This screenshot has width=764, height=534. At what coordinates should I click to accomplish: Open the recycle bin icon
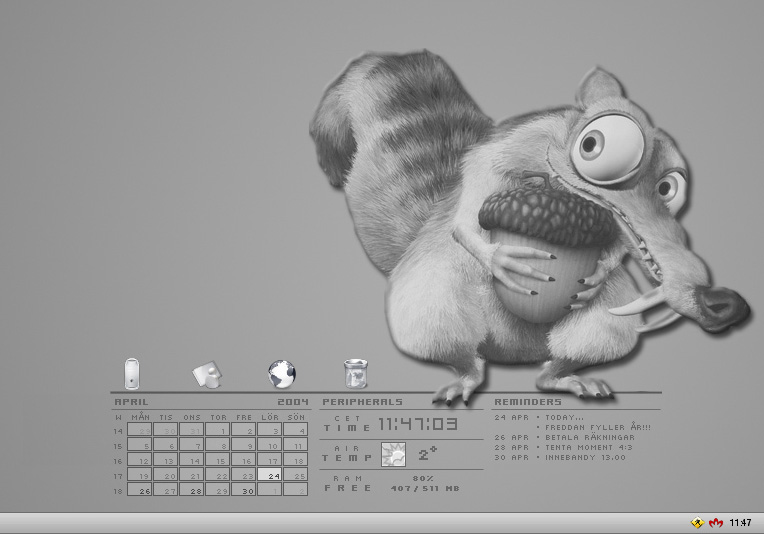click(356, 374)
